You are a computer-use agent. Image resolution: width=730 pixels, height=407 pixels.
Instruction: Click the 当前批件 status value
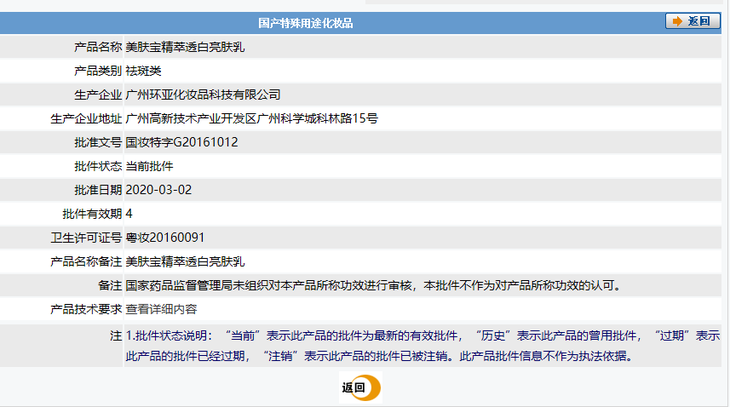pos(149,166)
